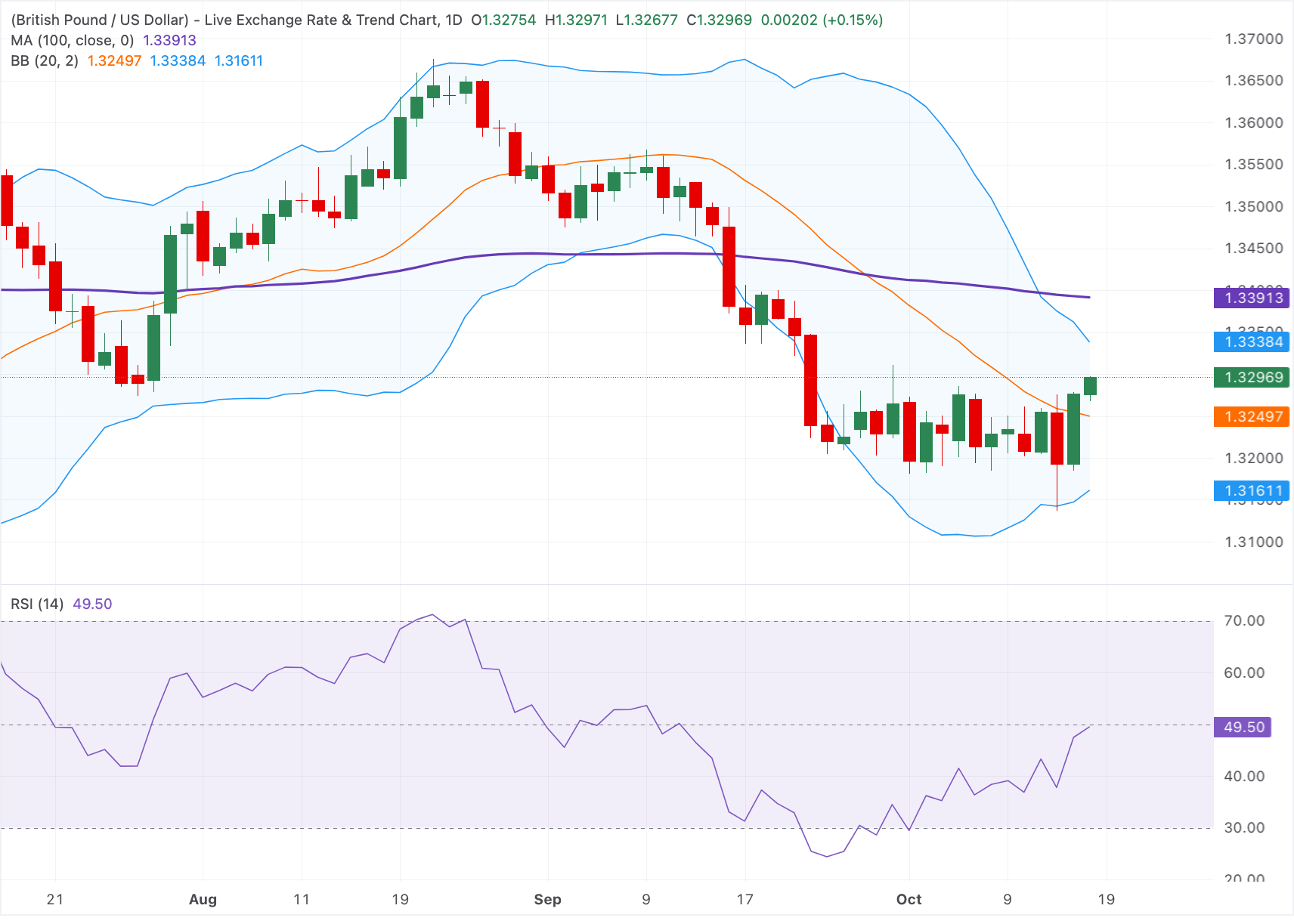Click the Bollinger basis label 1.32497
The height and width of the screenshot is (924, 1294).
(1252, 416)
